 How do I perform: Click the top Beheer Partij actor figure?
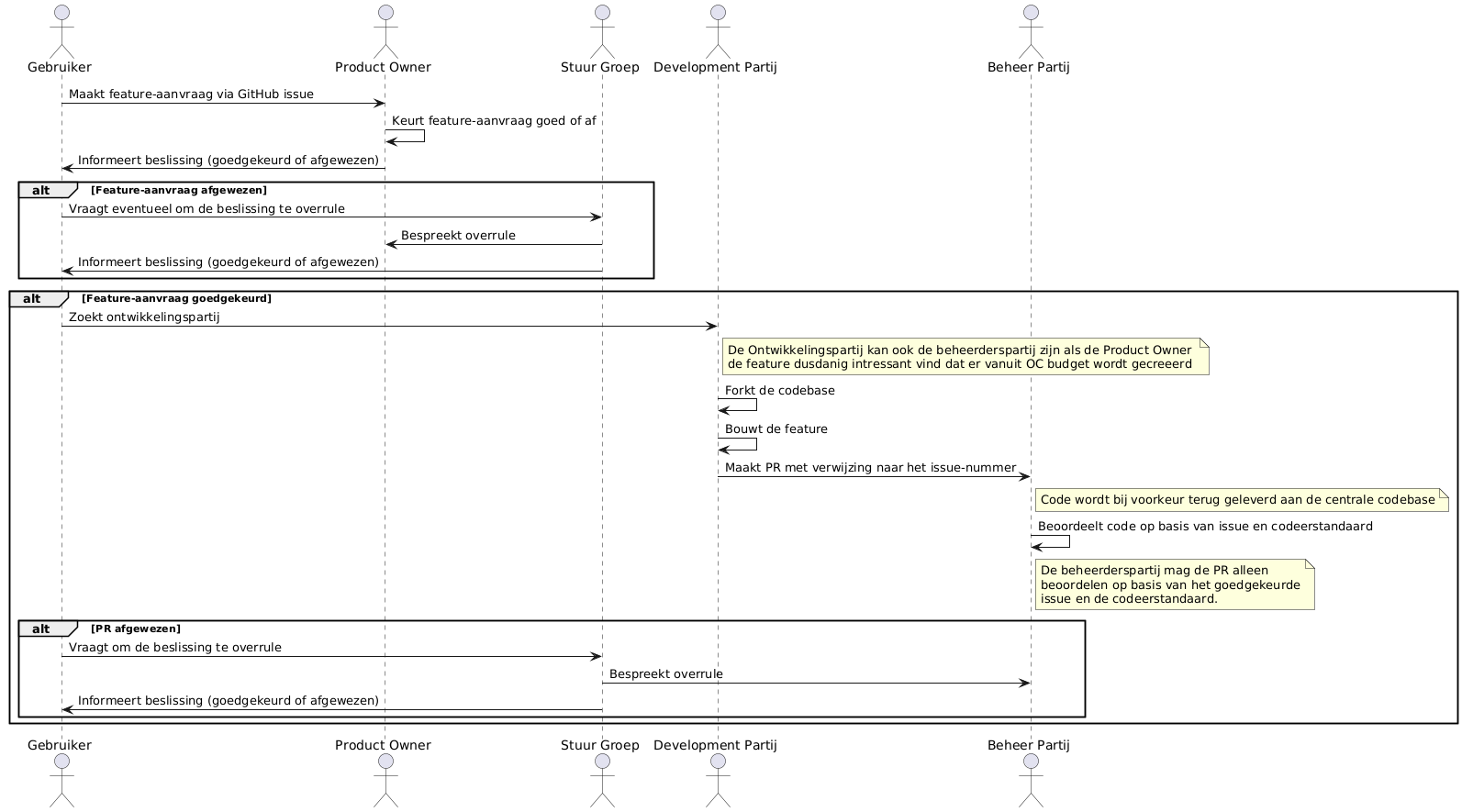click(1031, 29)
